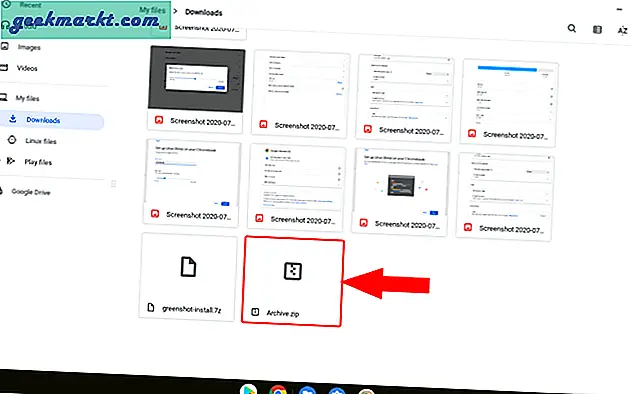Select the greenshot-install.7z file
631x394 pixels.
click(188, 277)
